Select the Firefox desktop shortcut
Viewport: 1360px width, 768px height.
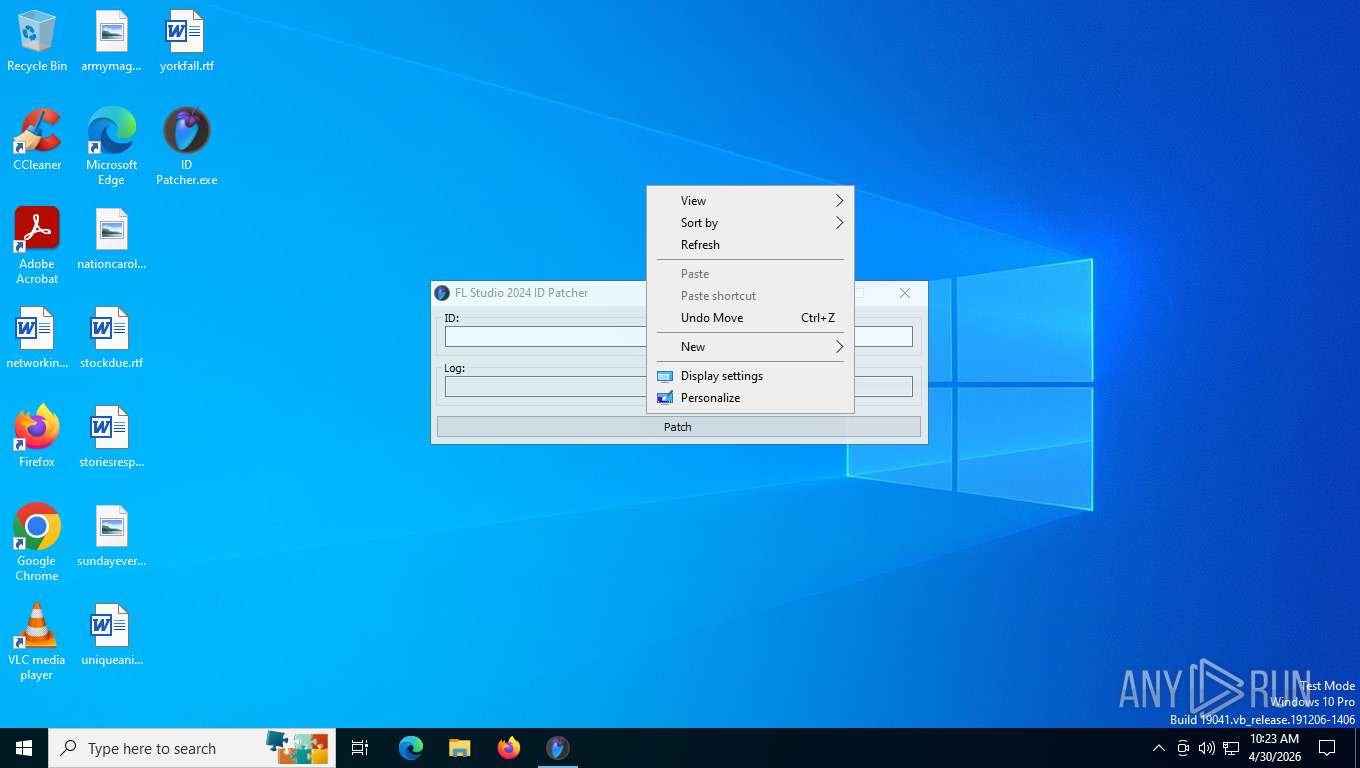37,437
